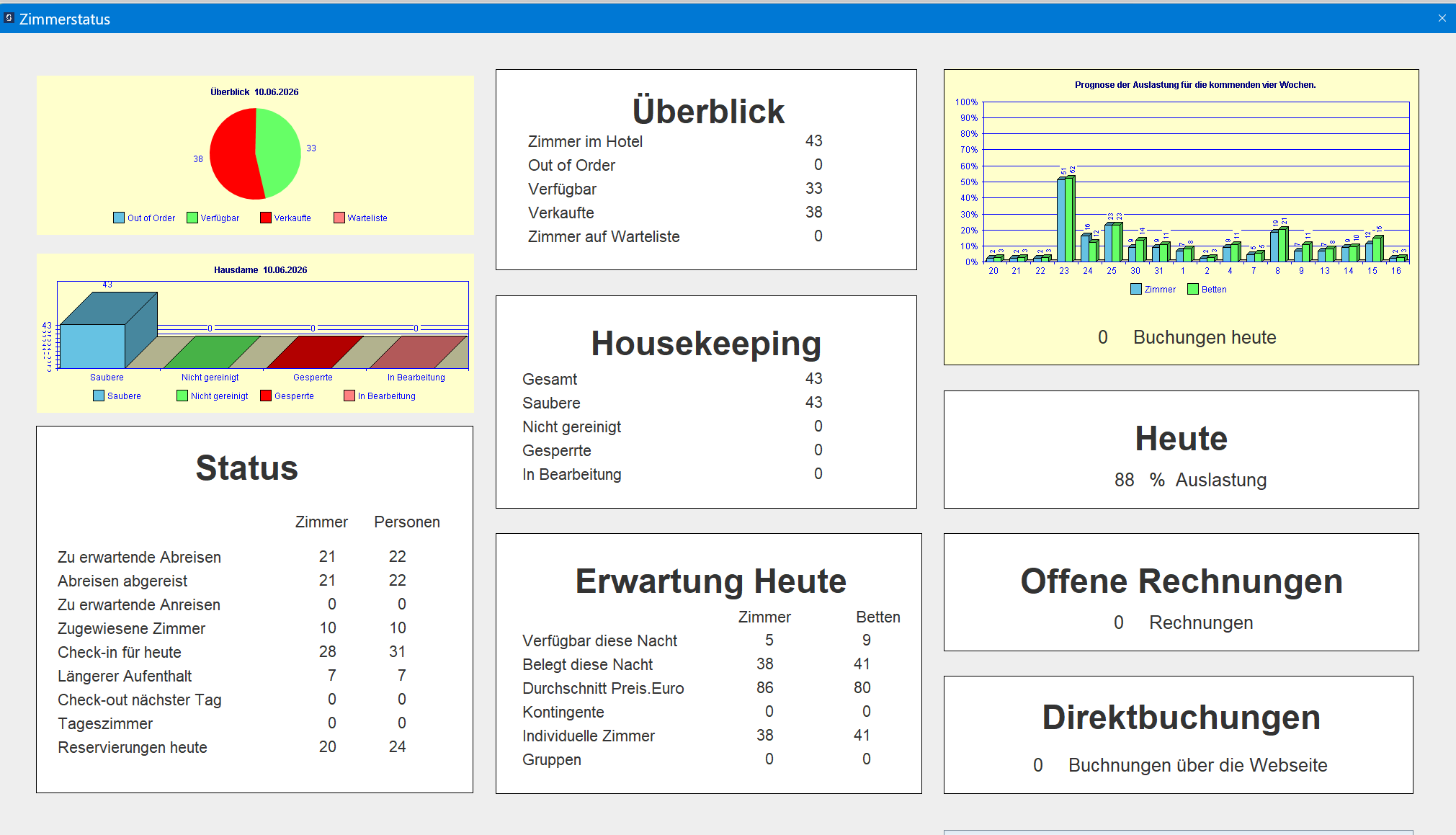Click the 'Zimmer' column header in Status
Viewport: 1456px width, 835px height.
click(x=321, y=522)
